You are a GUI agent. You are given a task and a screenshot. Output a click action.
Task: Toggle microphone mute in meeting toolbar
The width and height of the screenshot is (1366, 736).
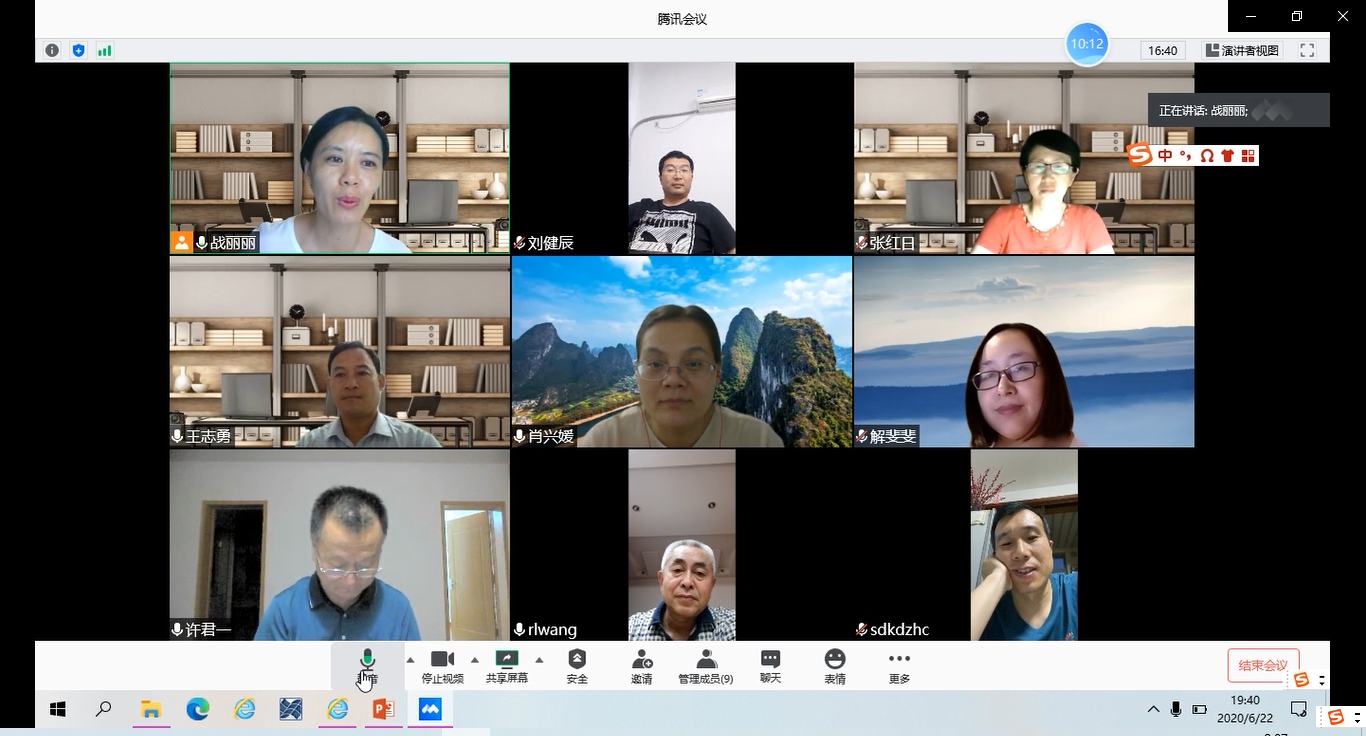(367, 665)
